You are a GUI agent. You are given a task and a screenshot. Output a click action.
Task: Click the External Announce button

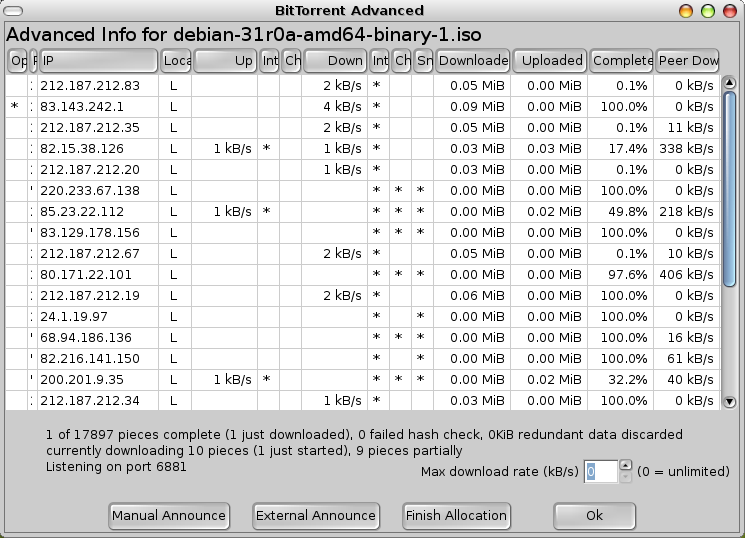pos(316,516)
